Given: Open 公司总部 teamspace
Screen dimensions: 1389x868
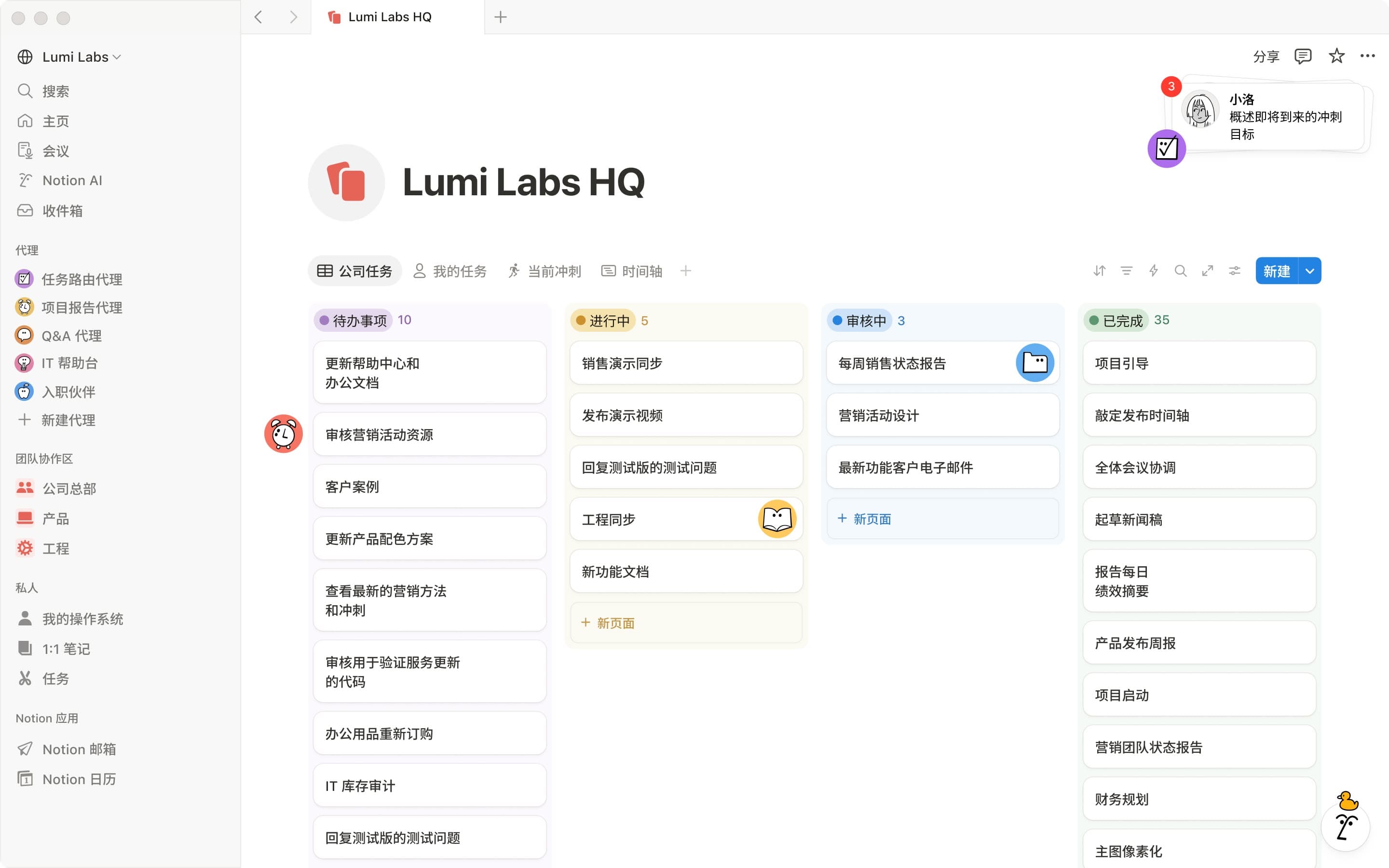Looking at the screenshot, I should pyautogui.click(x=69, y=488).
